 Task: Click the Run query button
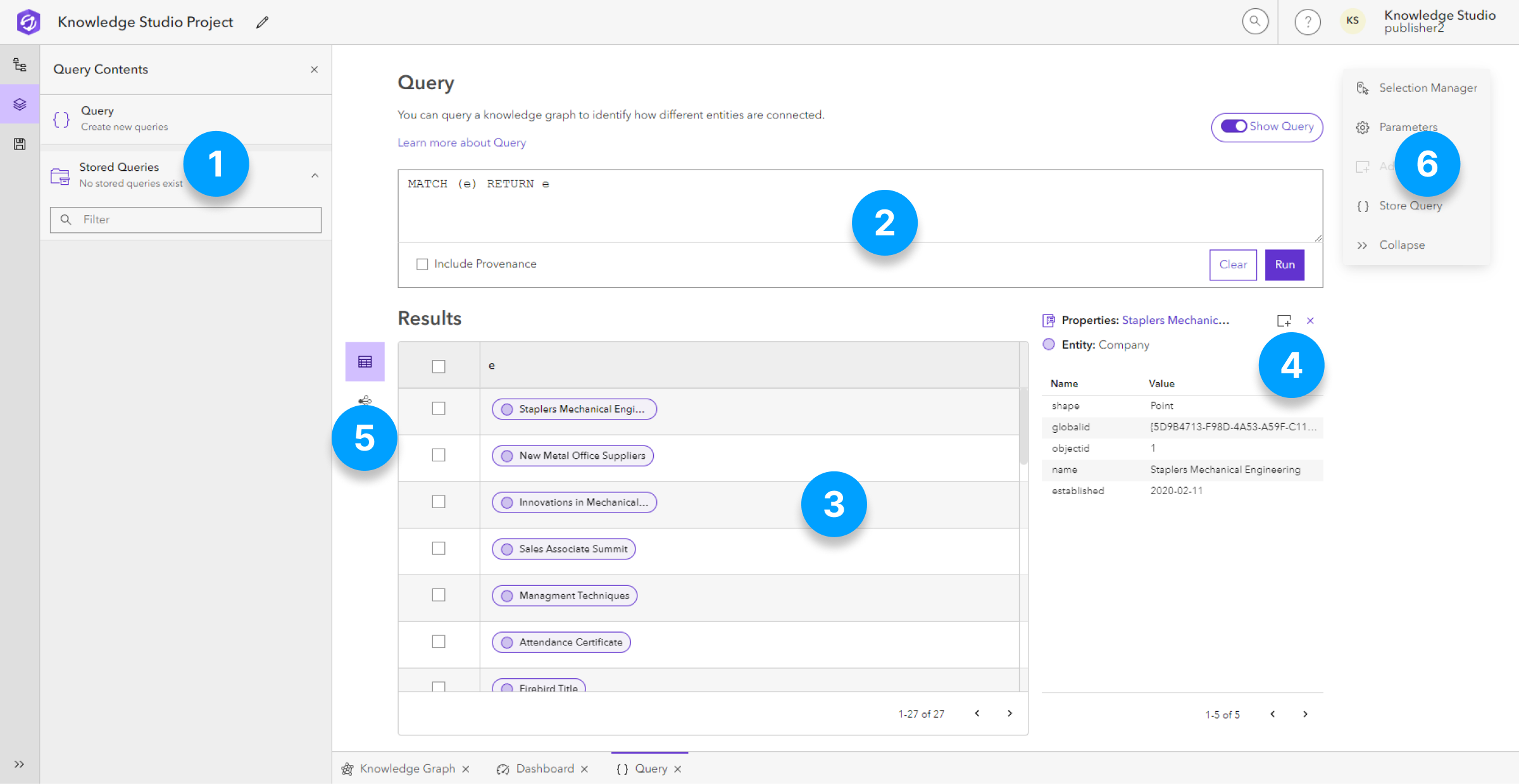tap(1284, 264)
